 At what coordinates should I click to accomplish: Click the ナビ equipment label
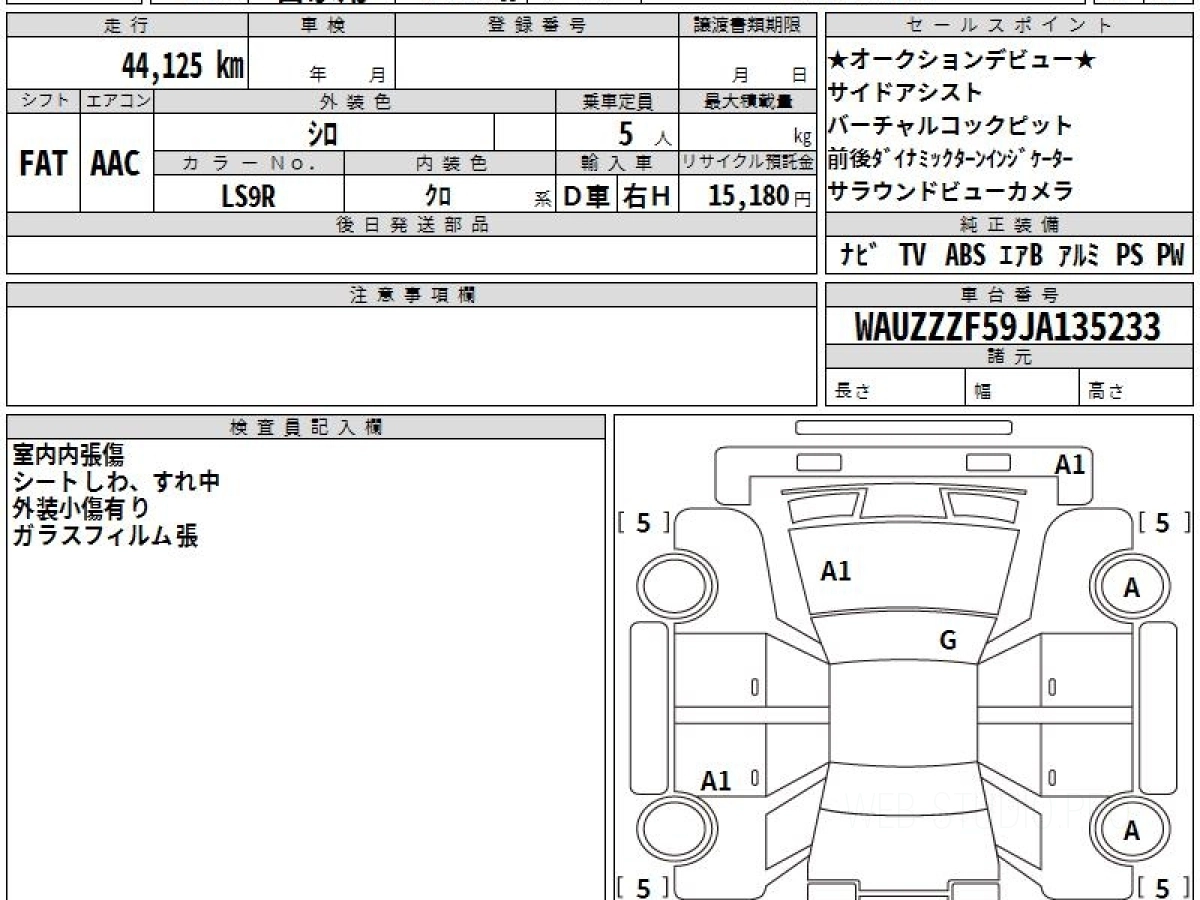(x=859, y=255)
